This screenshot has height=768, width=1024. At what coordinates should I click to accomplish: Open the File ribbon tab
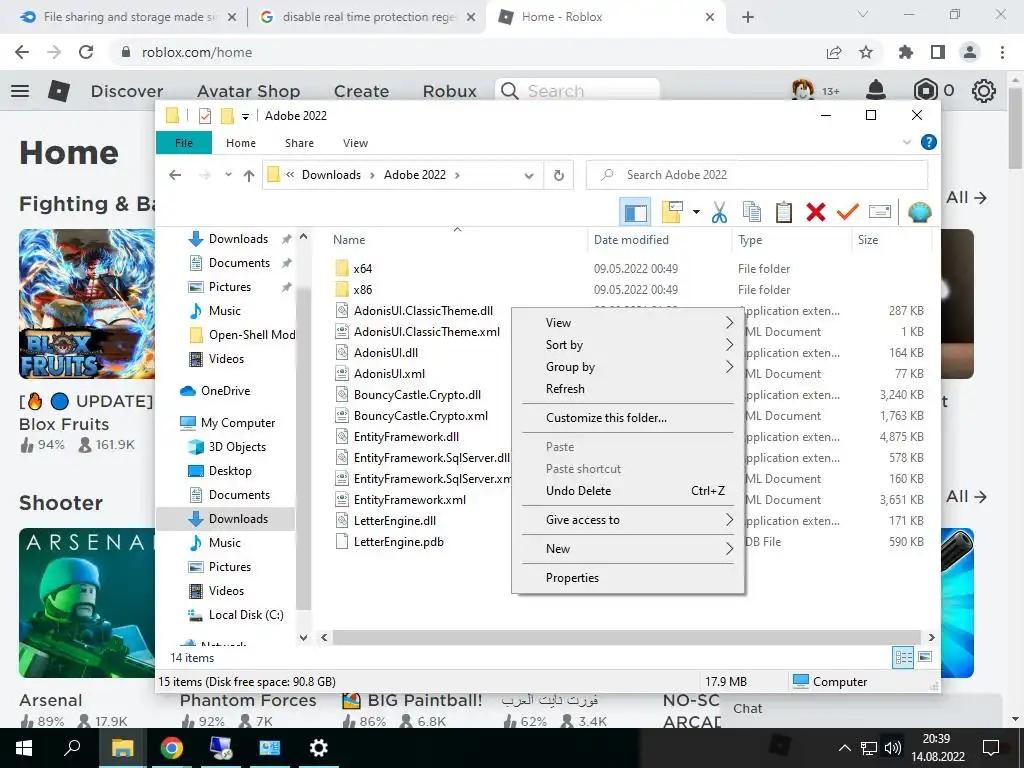184,143
